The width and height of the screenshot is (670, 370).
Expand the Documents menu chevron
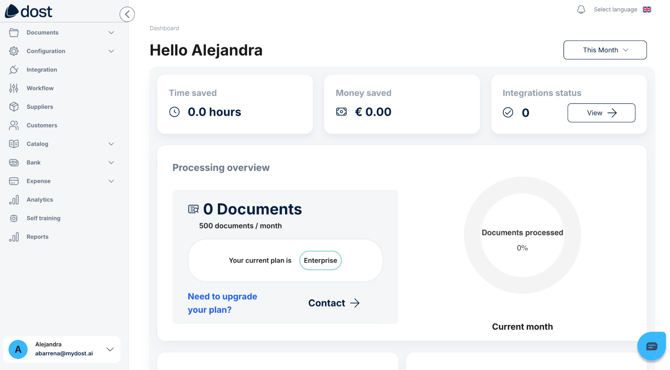click(111, 32)
